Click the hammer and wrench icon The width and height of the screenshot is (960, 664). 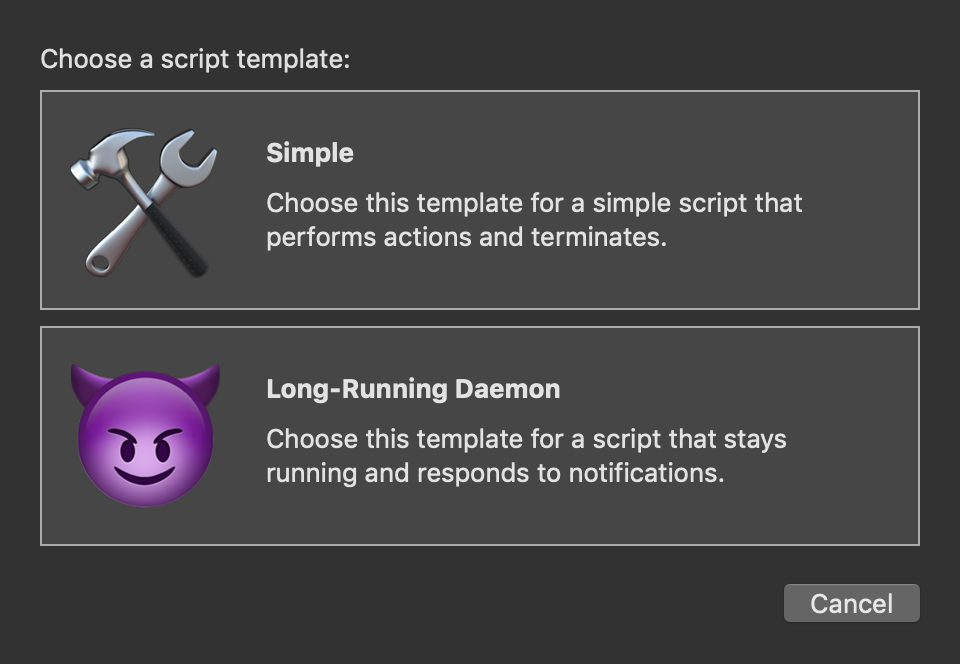pos(144,203)
